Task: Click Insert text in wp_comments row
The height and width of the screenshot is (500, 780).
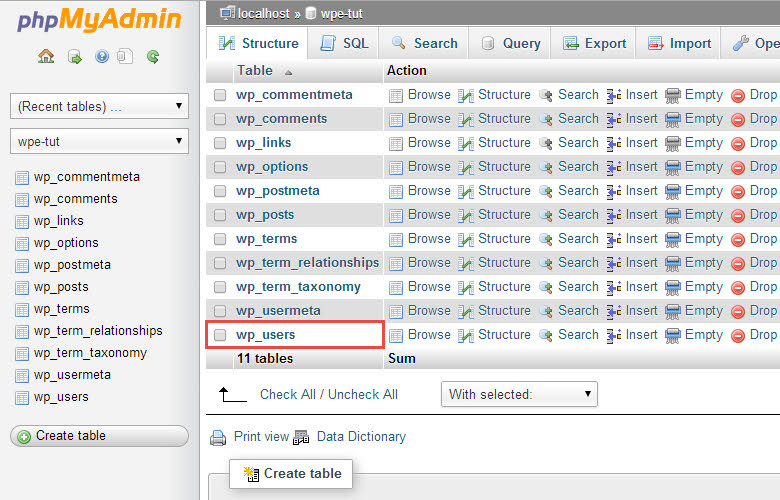Action: coord(642,118)
